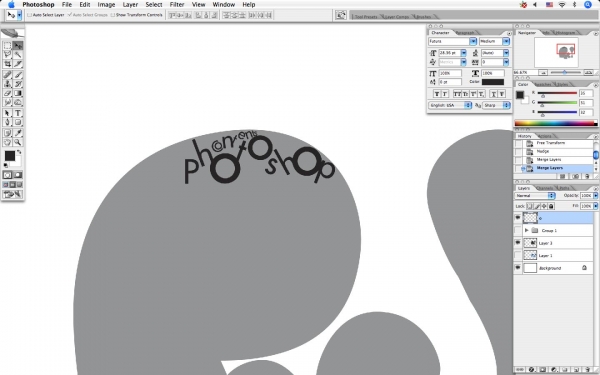600x375 pixels.
Task: Select the Dodge tool
Action: tap(18, 102)
